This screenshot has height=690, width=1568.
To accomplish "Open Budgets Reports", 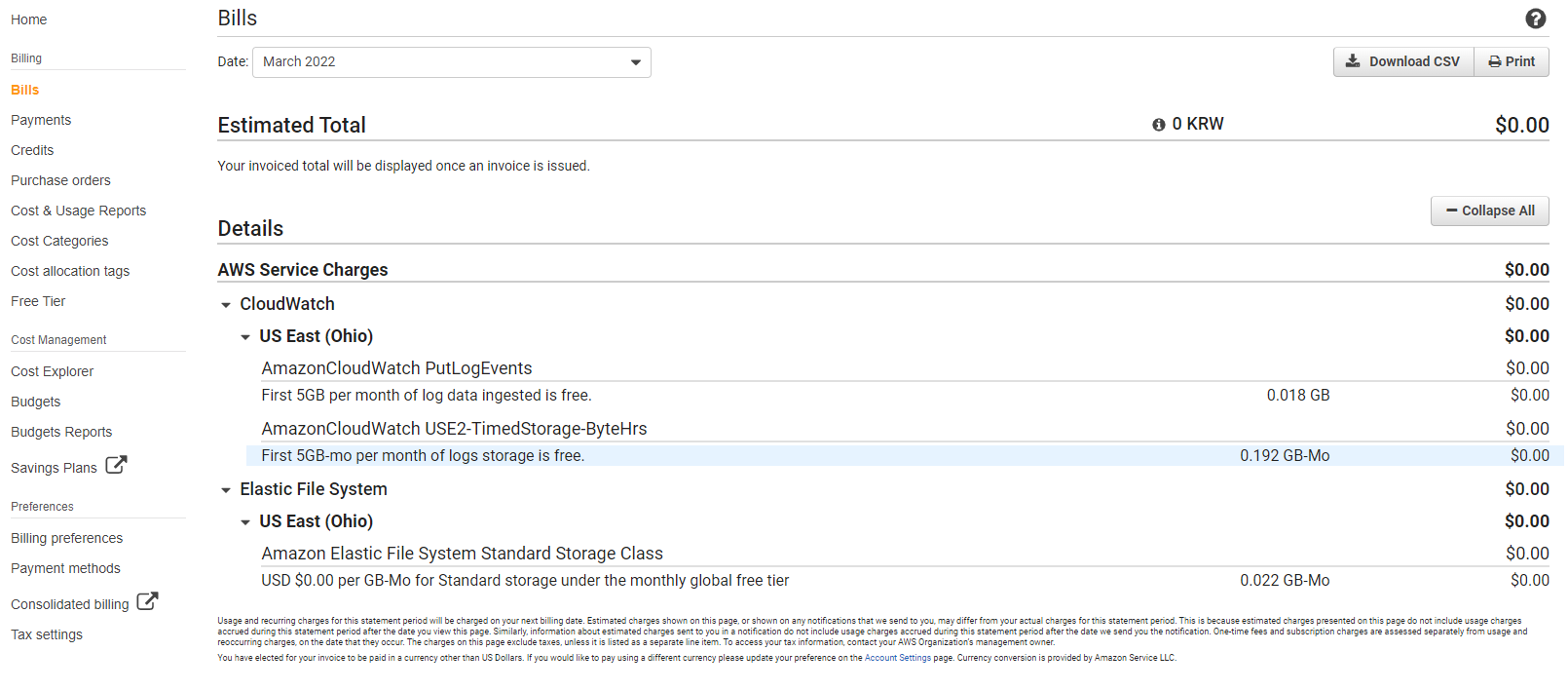I will (x=61, y=432).
